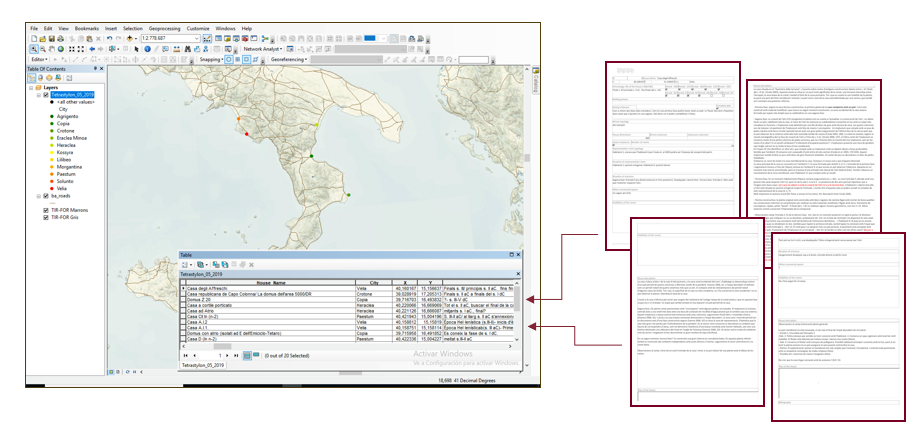Click List By Drawing Order icon

(x=31, y=78)
